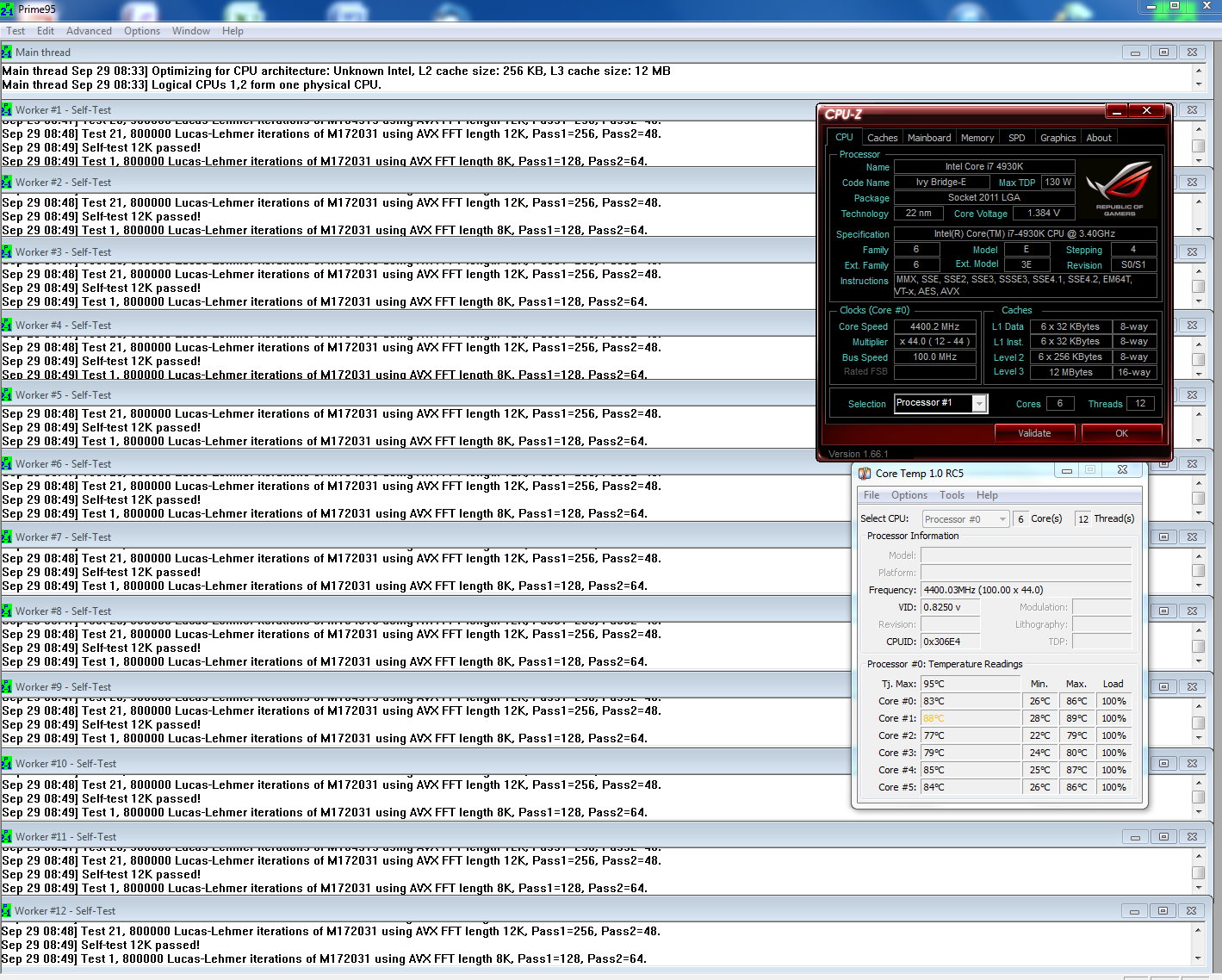Open the Tools menu in Core Temp
1222x980 pixels.
click(x=952, y=495)
